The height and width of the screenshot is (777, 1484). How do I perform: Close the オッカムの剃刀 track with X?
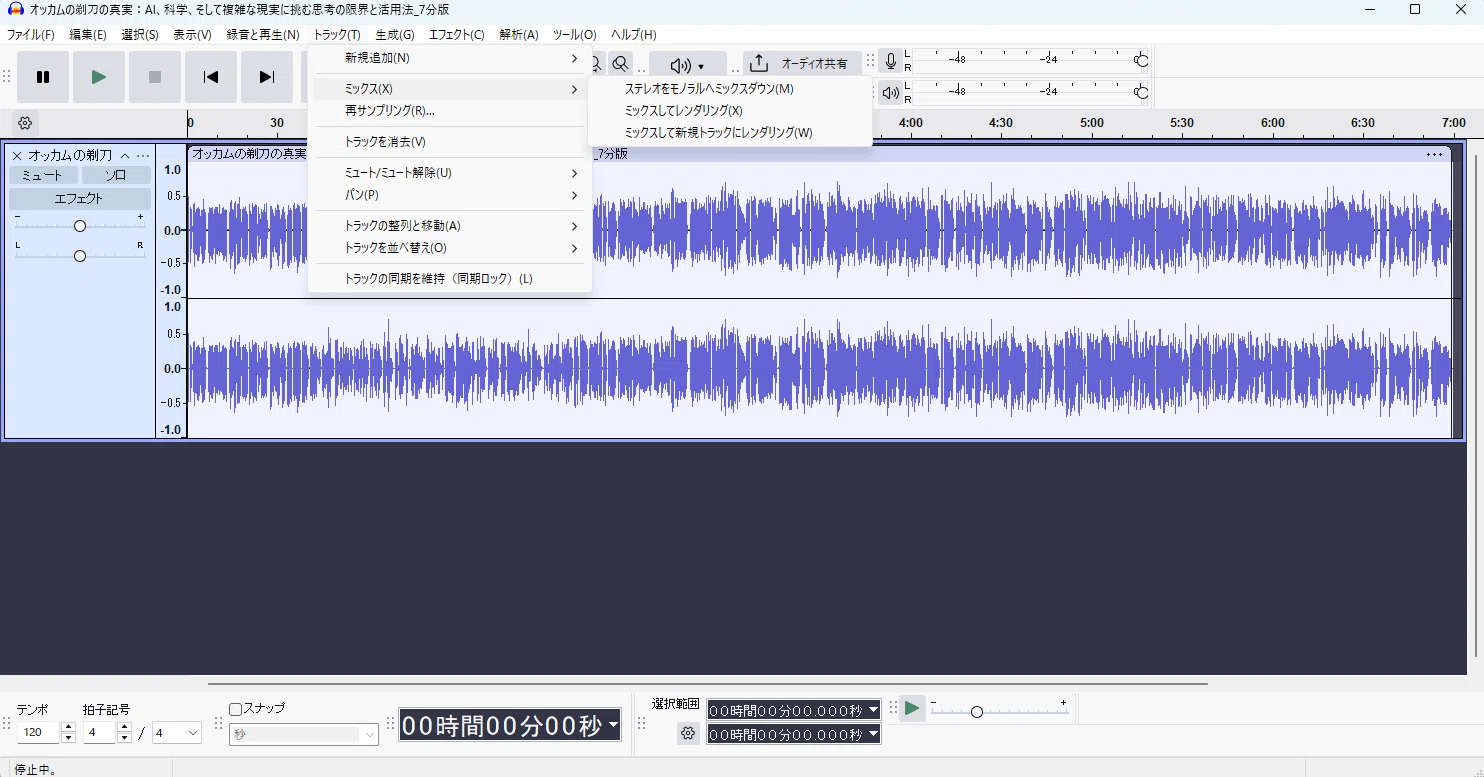click(x=17, y=156)
